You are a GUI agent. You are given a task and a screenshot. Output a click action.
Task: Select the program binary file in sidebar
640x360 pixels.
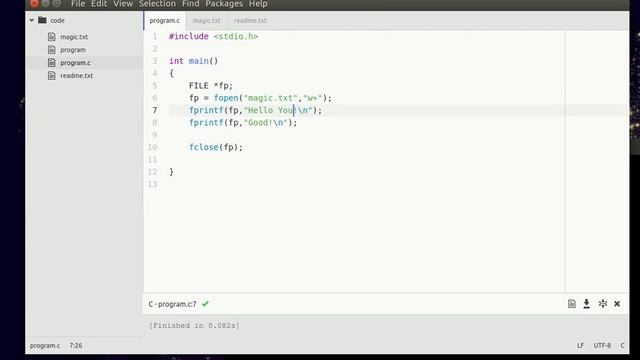point(73,50)
